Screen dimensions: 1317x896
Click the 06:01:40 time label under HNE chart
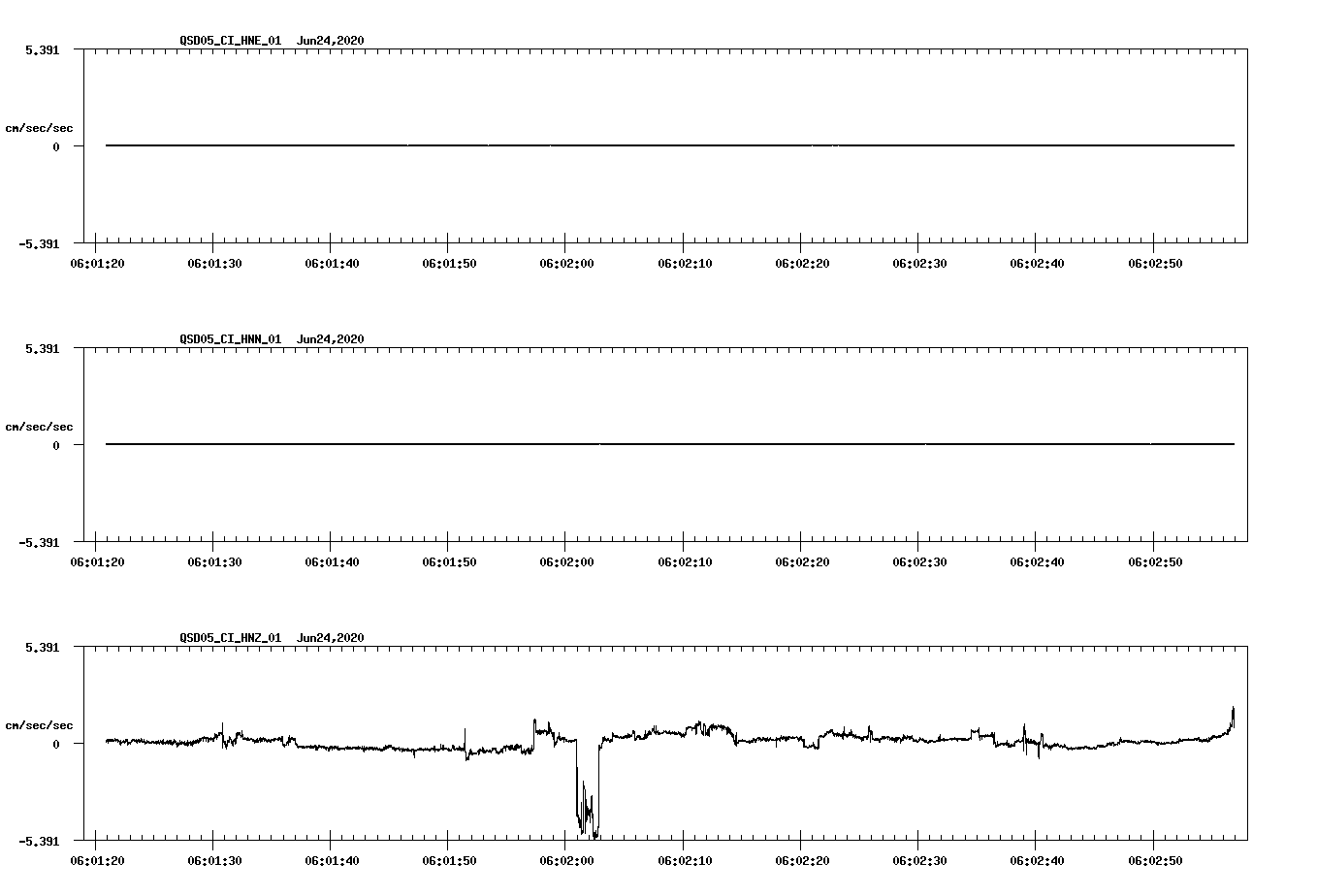[x=332, y=264]
